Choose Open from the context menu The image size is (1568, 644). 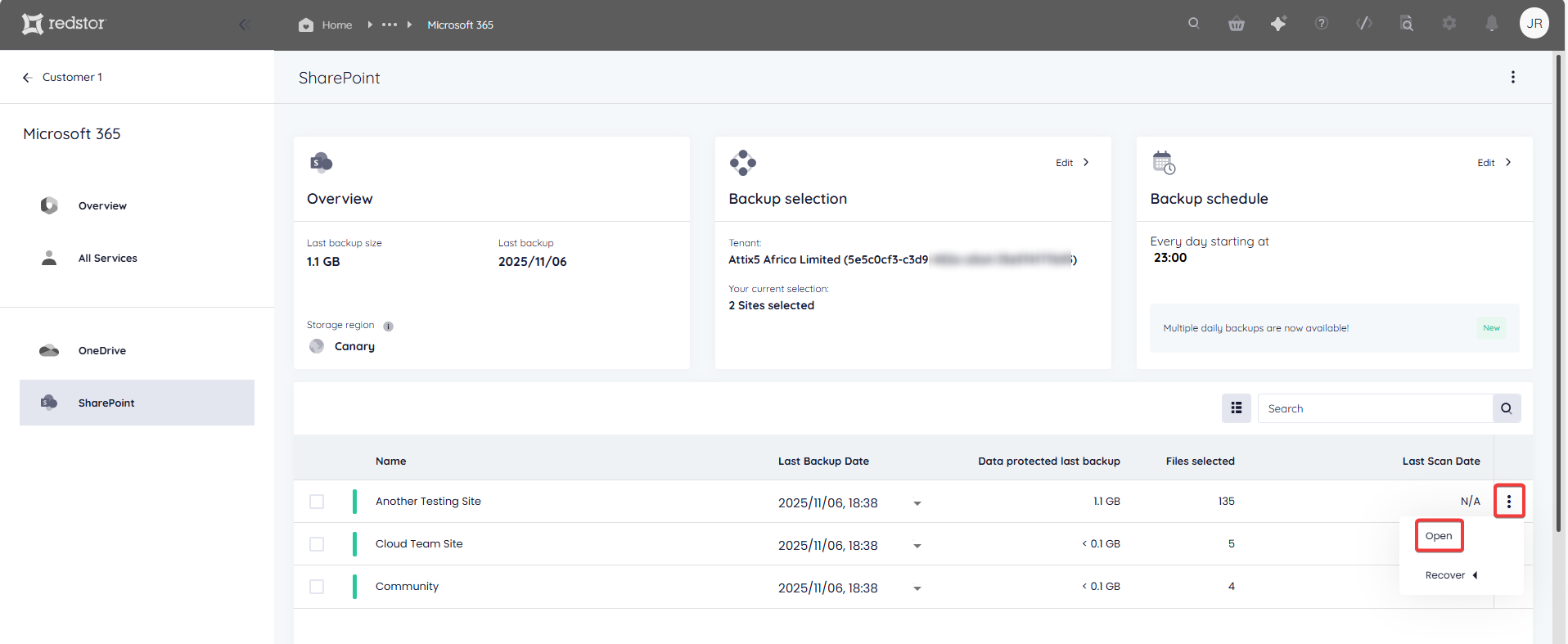pos(1439,536)
